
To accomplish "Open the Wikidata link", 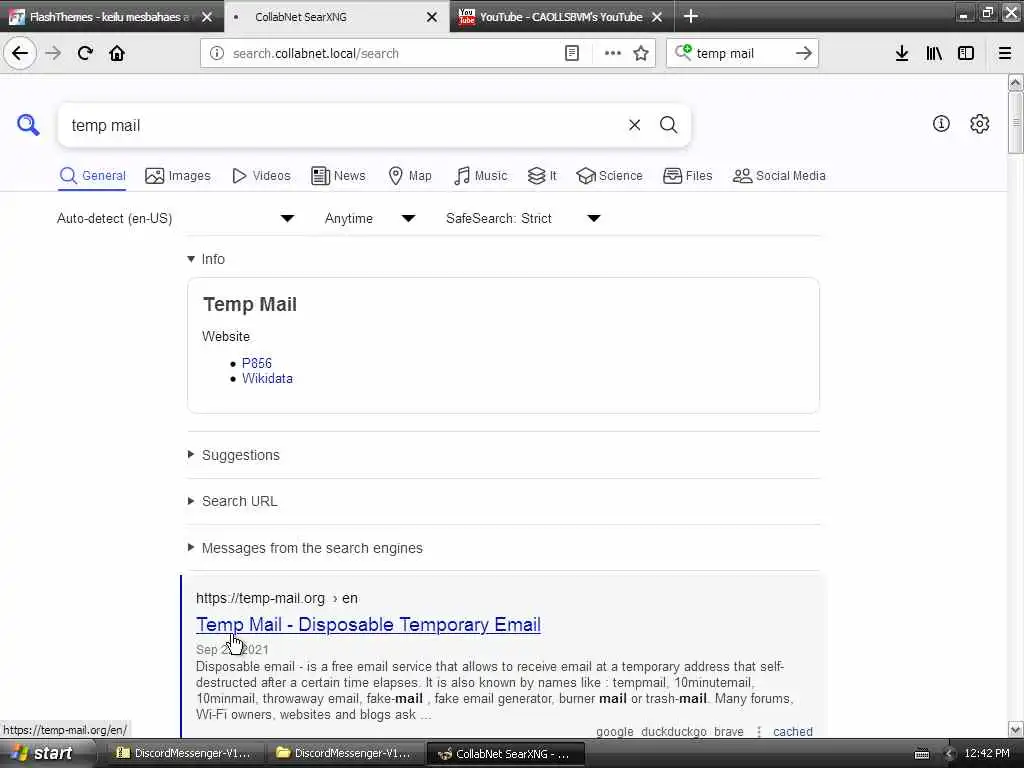I will [x=267, y=379].
